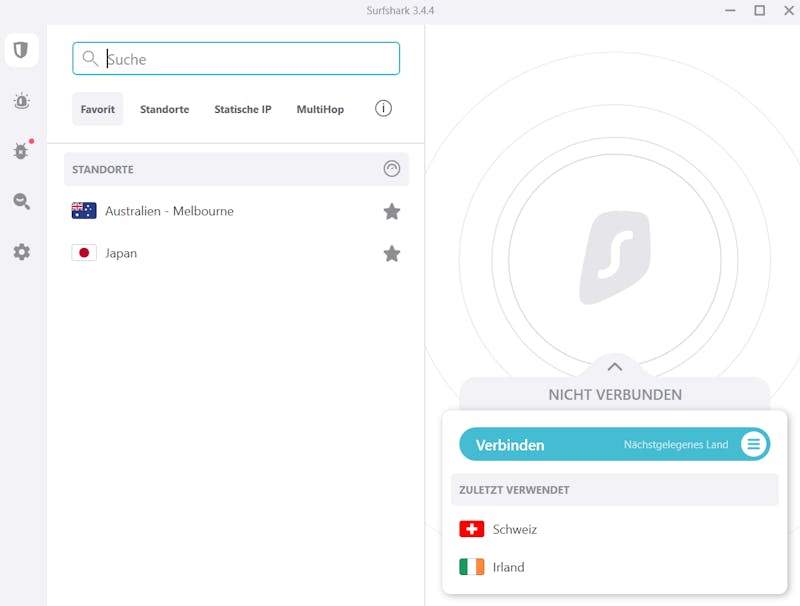Select Japan from favorites list

[236, 254]
